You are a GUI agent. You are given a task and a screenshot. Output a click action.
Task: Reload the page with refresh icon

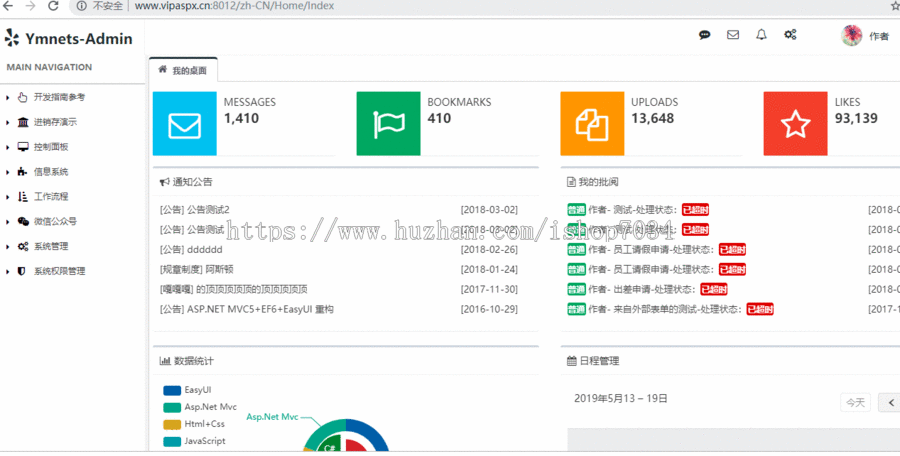(x=53, y=6)
